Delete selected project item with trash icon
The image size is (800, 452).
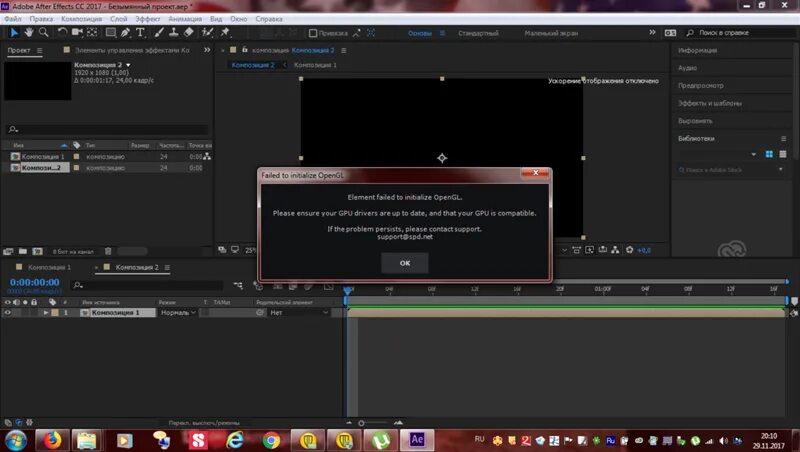point(108,251)
